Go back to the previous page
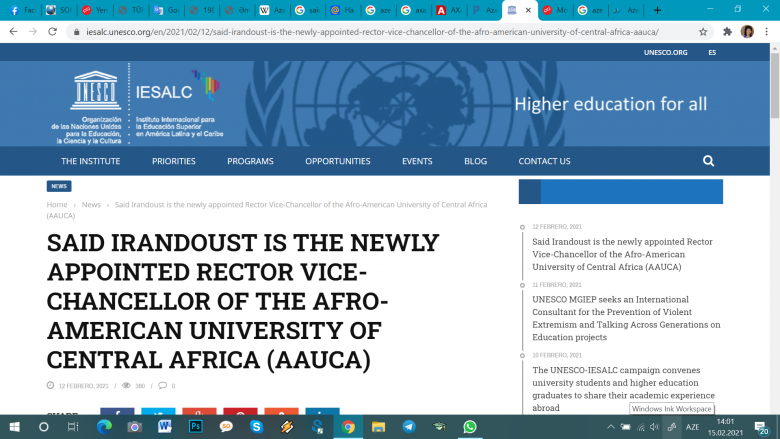 pyautogui.click(x=13, y=31)
